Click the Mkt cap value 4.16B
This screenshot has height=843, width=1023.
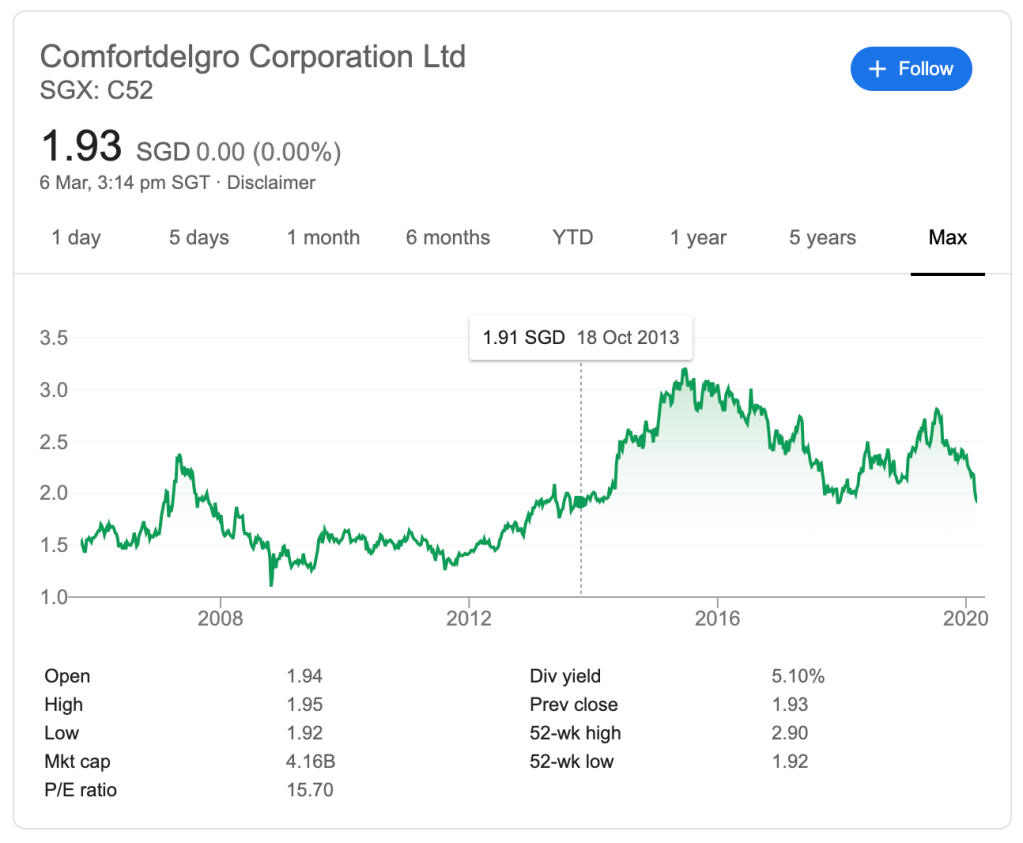point(310,762)
